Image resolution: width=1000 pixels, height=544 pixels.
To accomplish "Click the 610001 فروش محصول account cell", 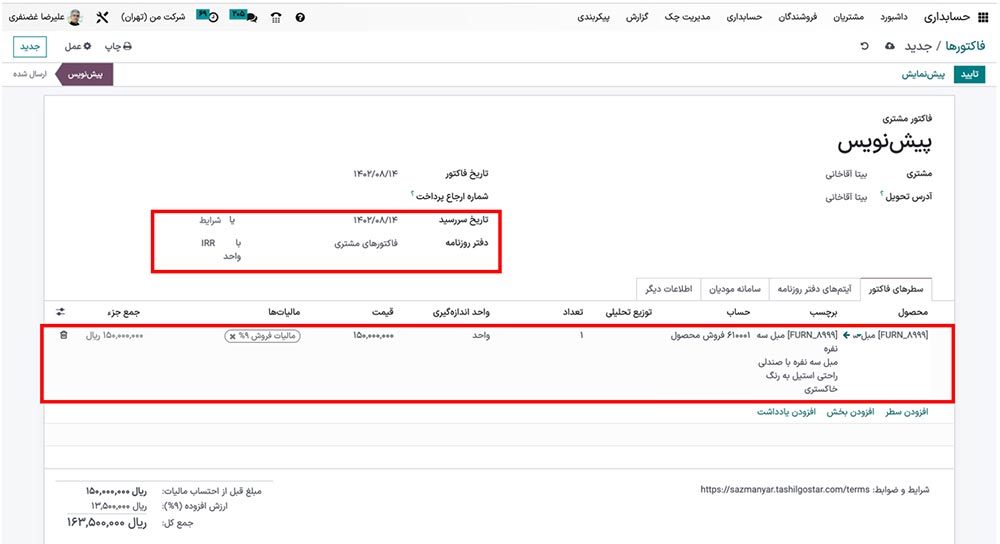I will click(710, 335).
